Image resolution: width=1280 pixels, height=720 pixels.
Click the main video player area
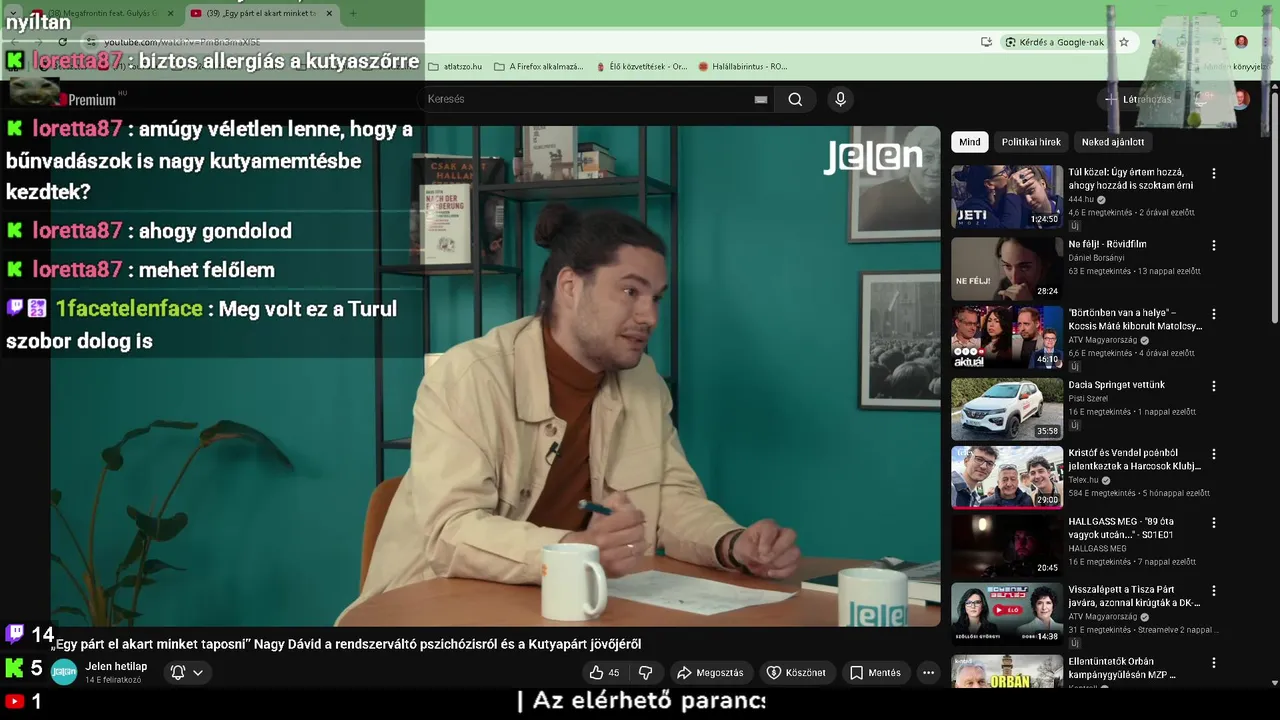(x=495, y=376)
